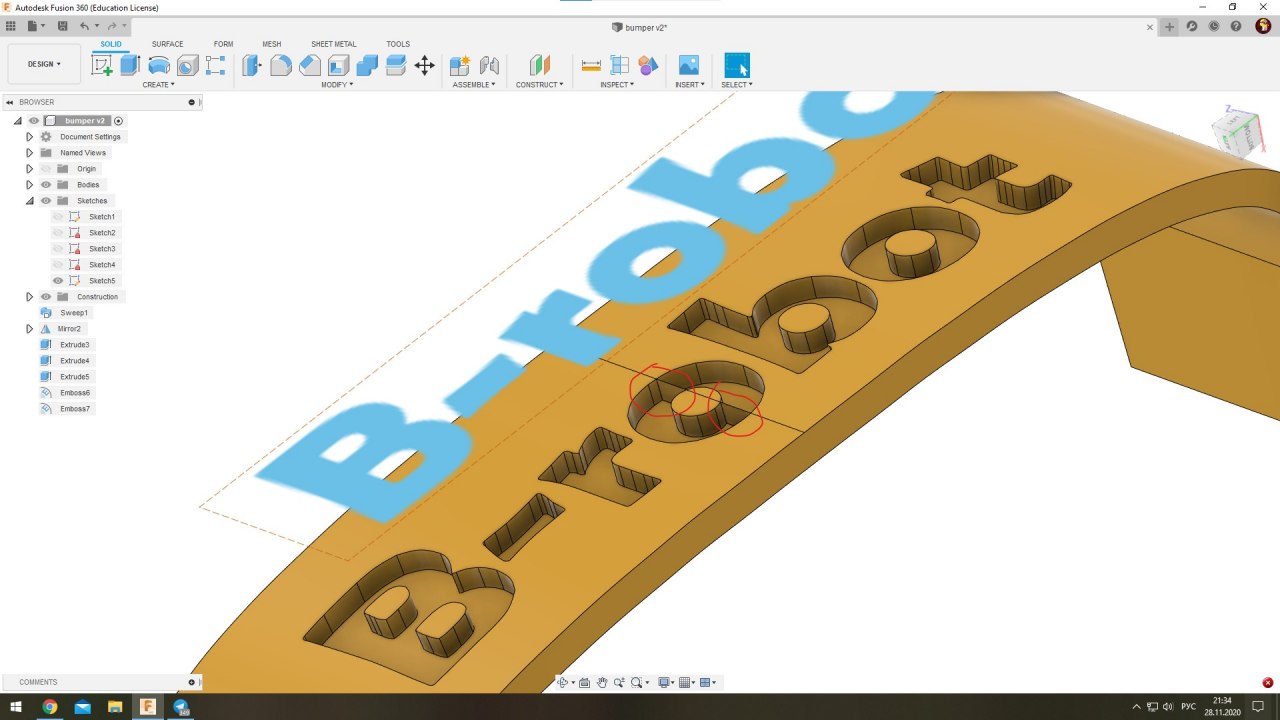Select the Offset Face tool
Viewport: 1280px width, 720px height.
396,66
